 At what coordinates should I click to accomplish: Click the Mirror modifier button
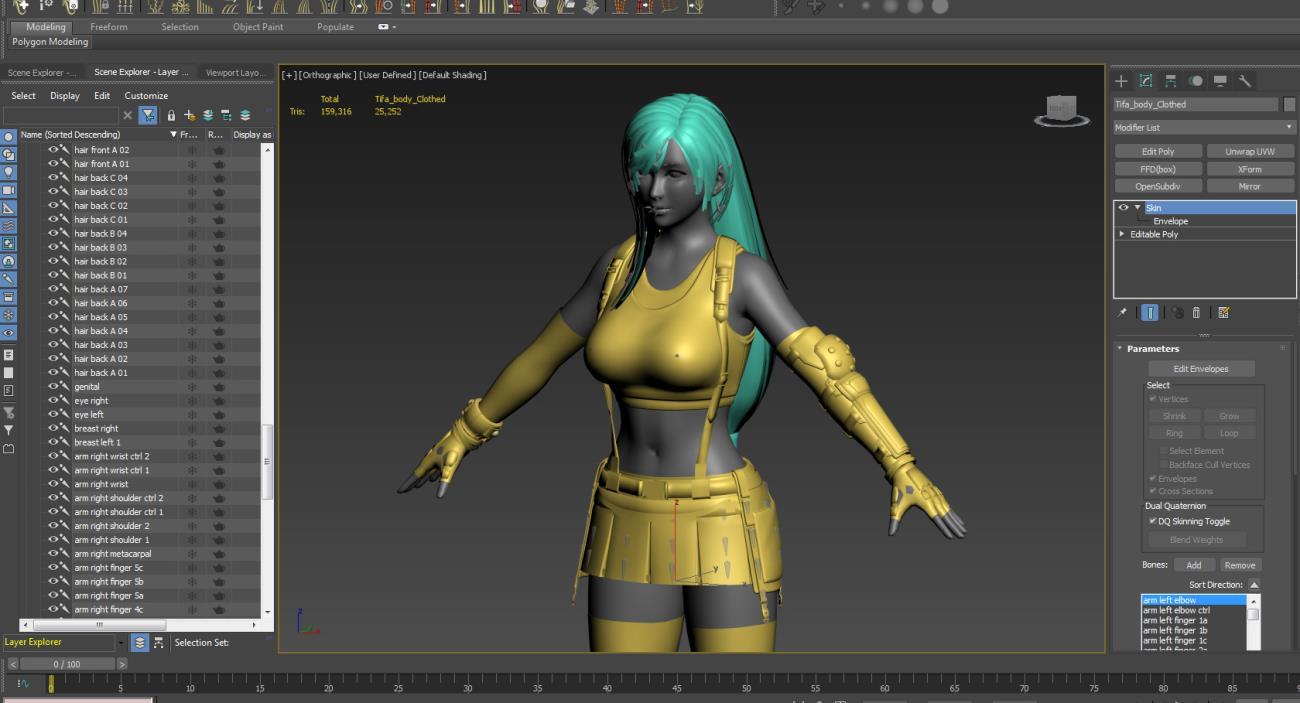click(1250, 186)
